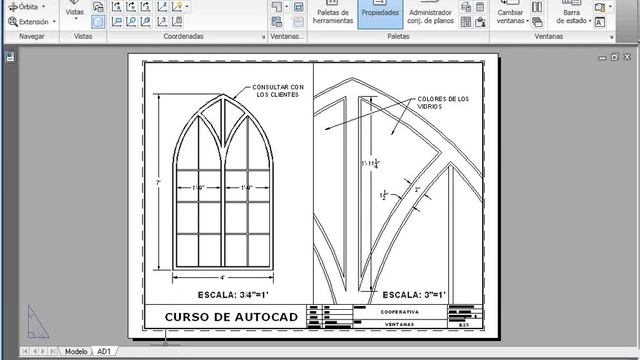
Task: Jump to the last layout tab arrow
Action: coord(52,351)
